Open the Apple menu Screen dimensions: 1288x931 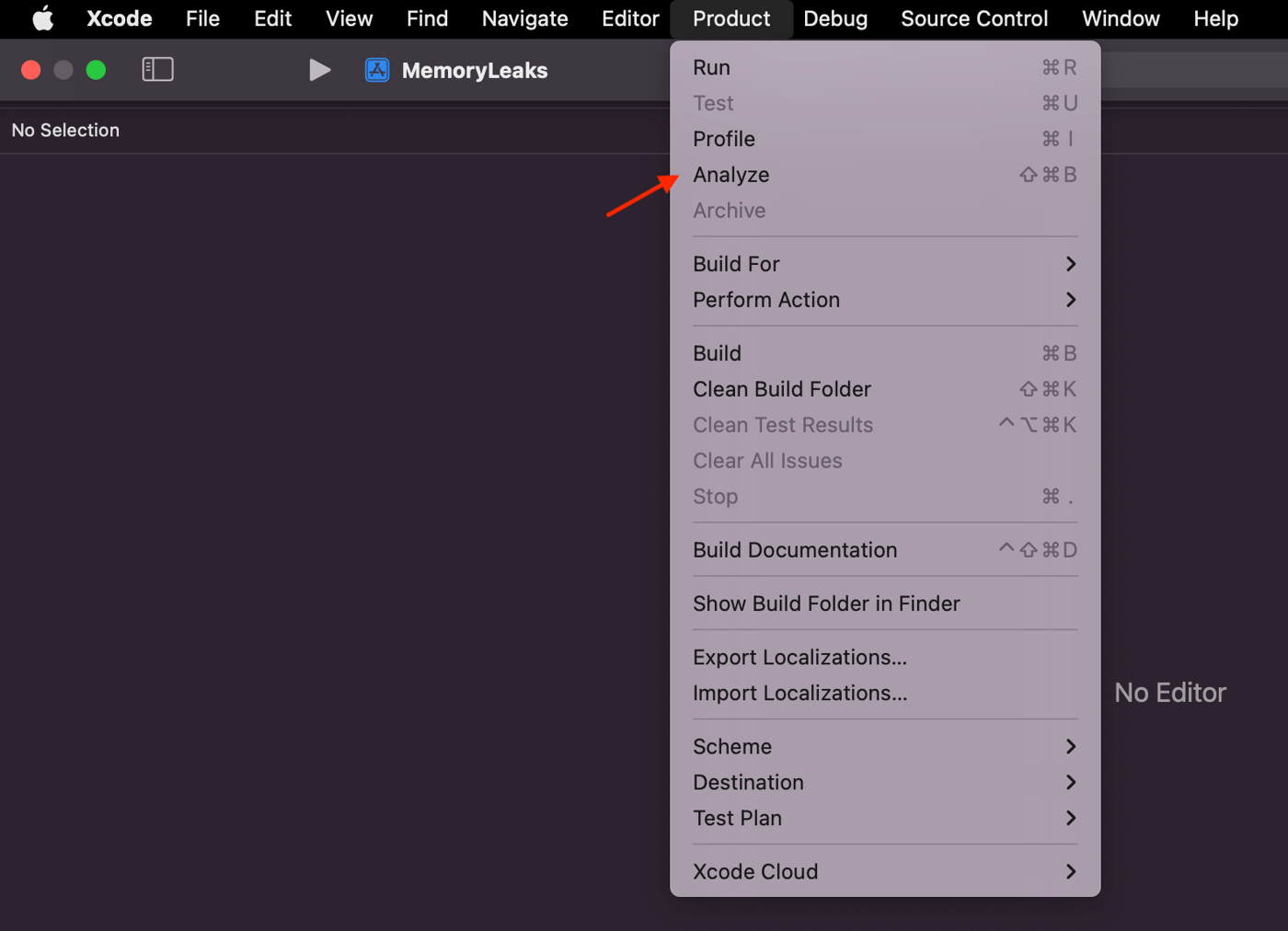[42, 18]
